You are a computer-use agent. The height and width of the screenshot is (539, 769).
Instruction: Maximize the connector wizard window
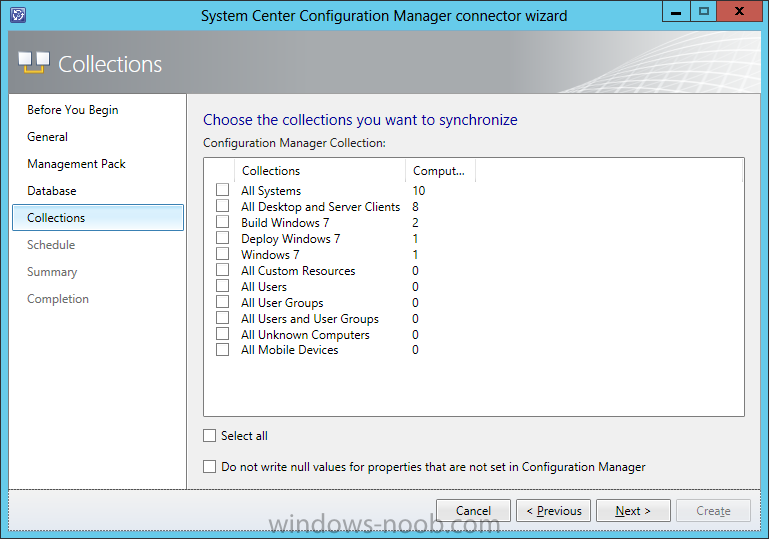[x=703, y=11]
